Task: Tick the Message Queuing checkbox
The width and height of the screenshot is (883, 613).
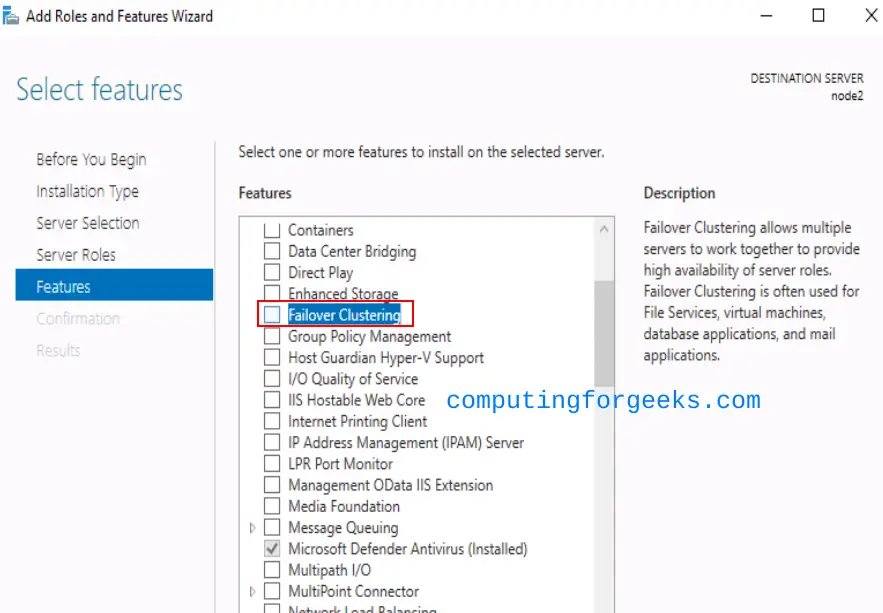Action: tap(272, 527)
